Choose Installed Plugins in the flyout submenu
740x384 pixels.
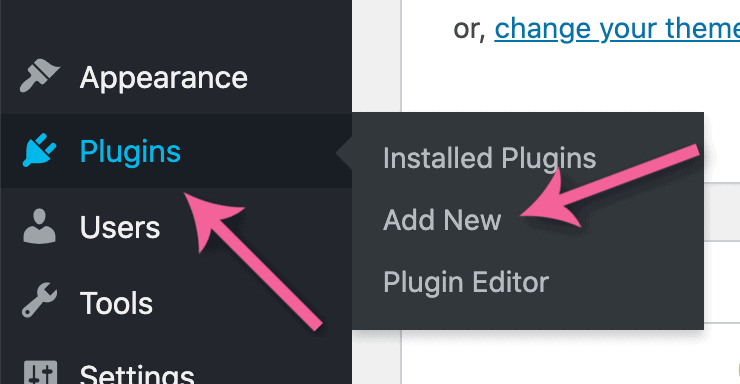click(489, 158)
